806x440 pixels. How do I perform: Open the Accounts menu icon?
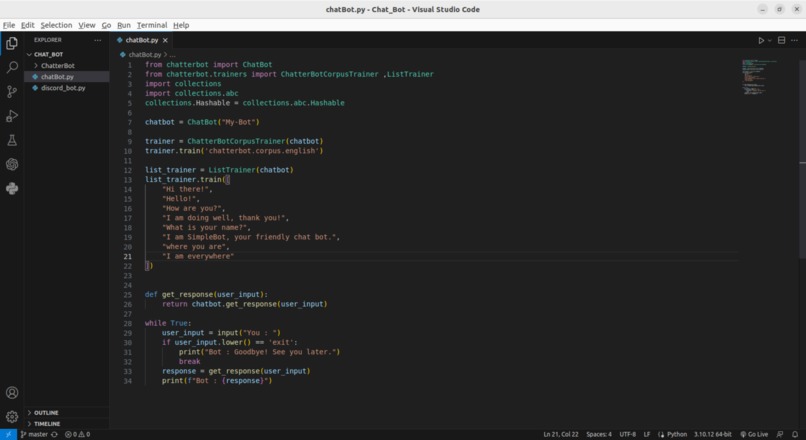click(12, 393)
